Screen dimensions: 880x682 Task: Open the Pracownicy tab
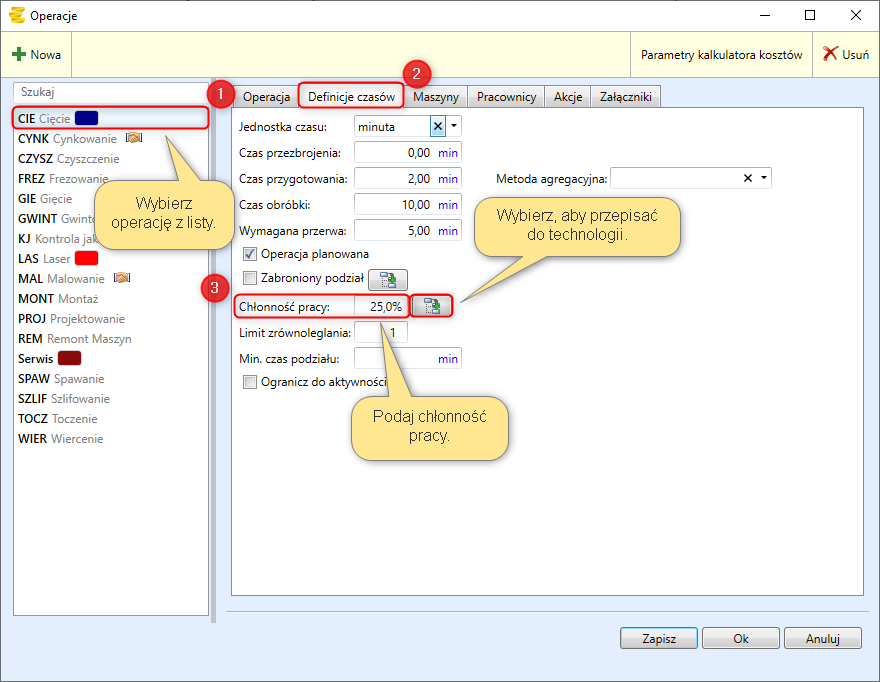pos(506,97)
